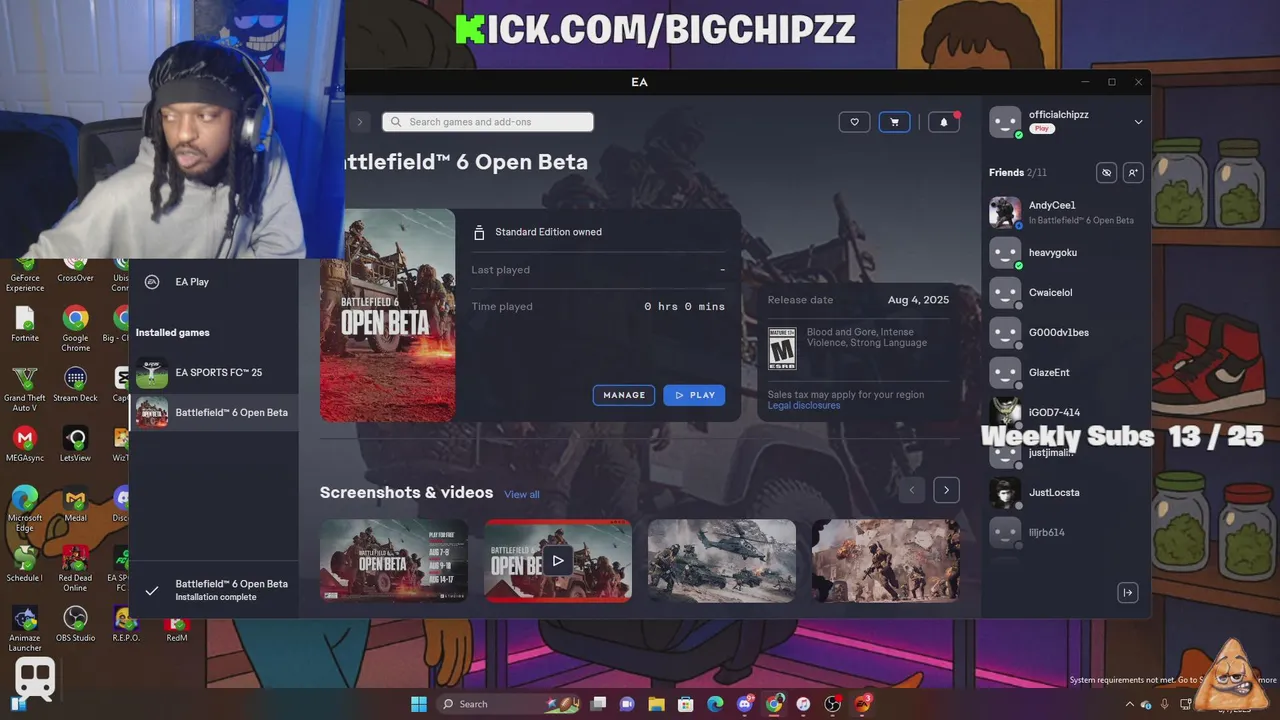Open the Schedule I desktop icon
The image size is (1280, 720).
click(x=24, y=563)
